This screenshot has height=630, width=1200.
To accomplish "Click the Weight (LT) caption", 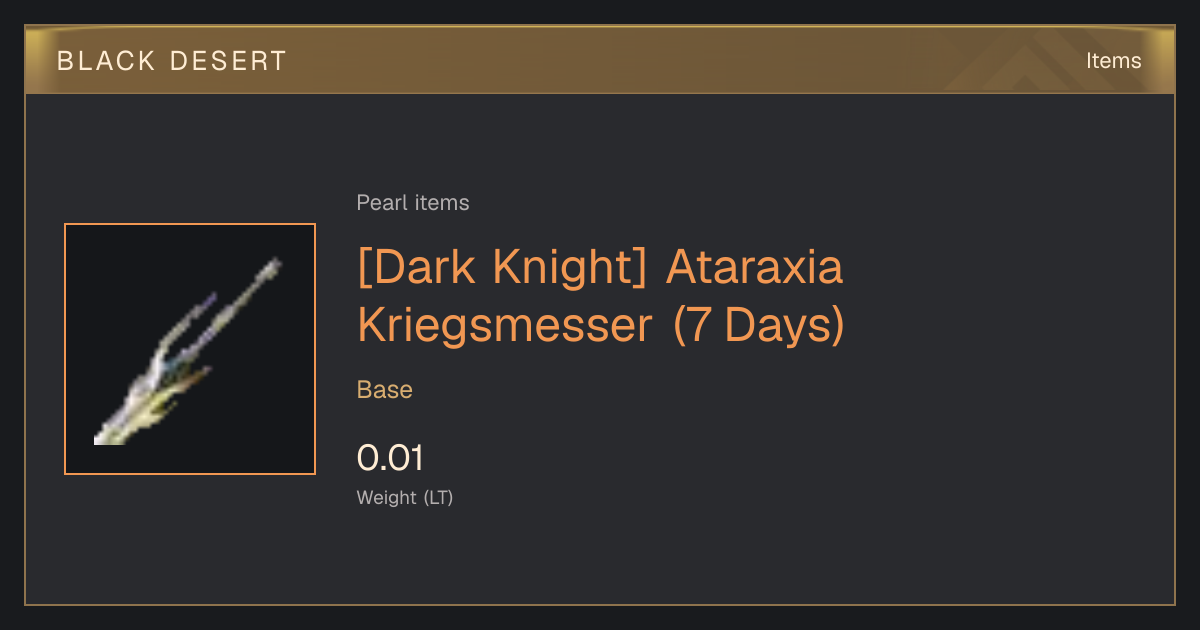I will click(405, 498).
